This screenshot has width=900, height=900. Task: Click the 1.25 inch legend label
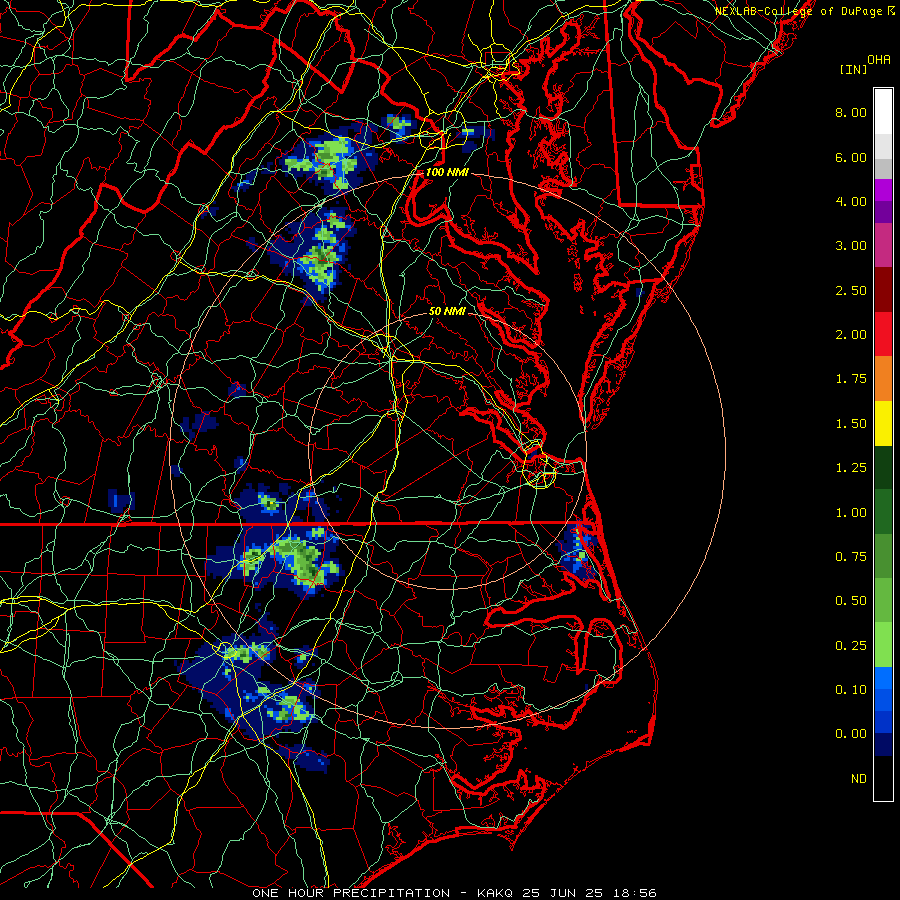tap(851, 468)
